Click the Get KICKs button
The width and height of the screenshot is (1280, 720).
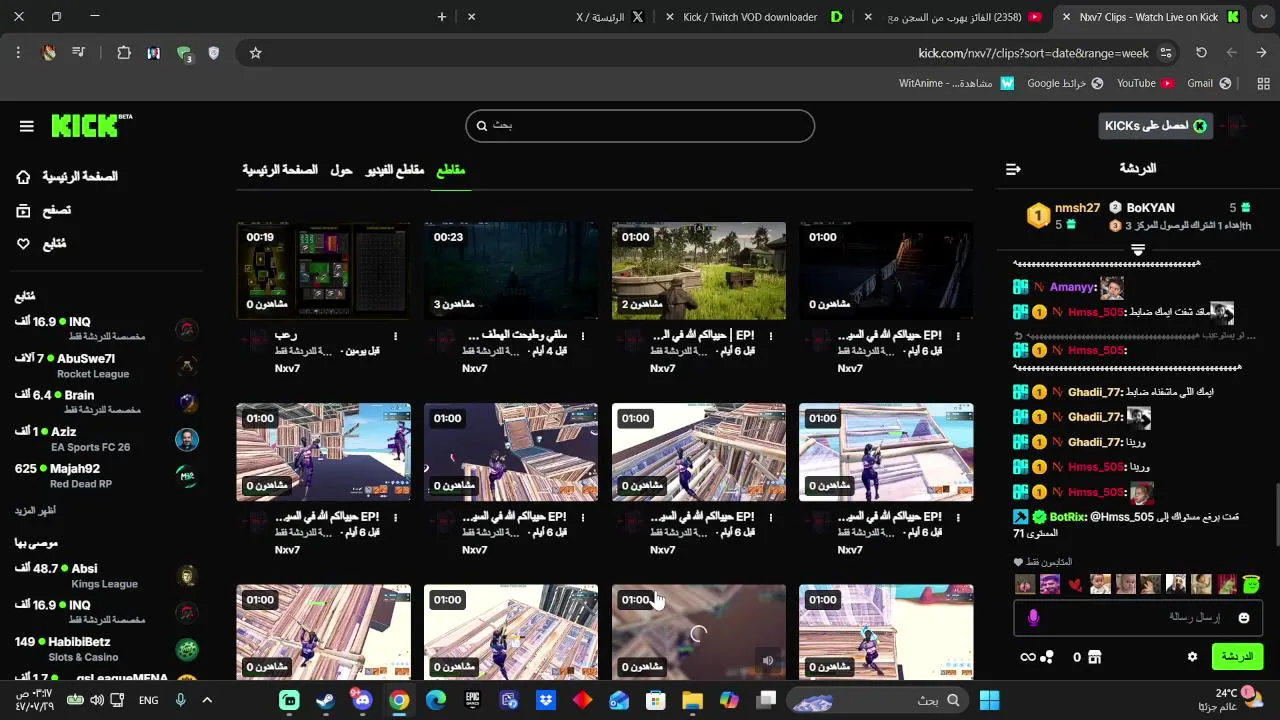[x=1156, y=125]
